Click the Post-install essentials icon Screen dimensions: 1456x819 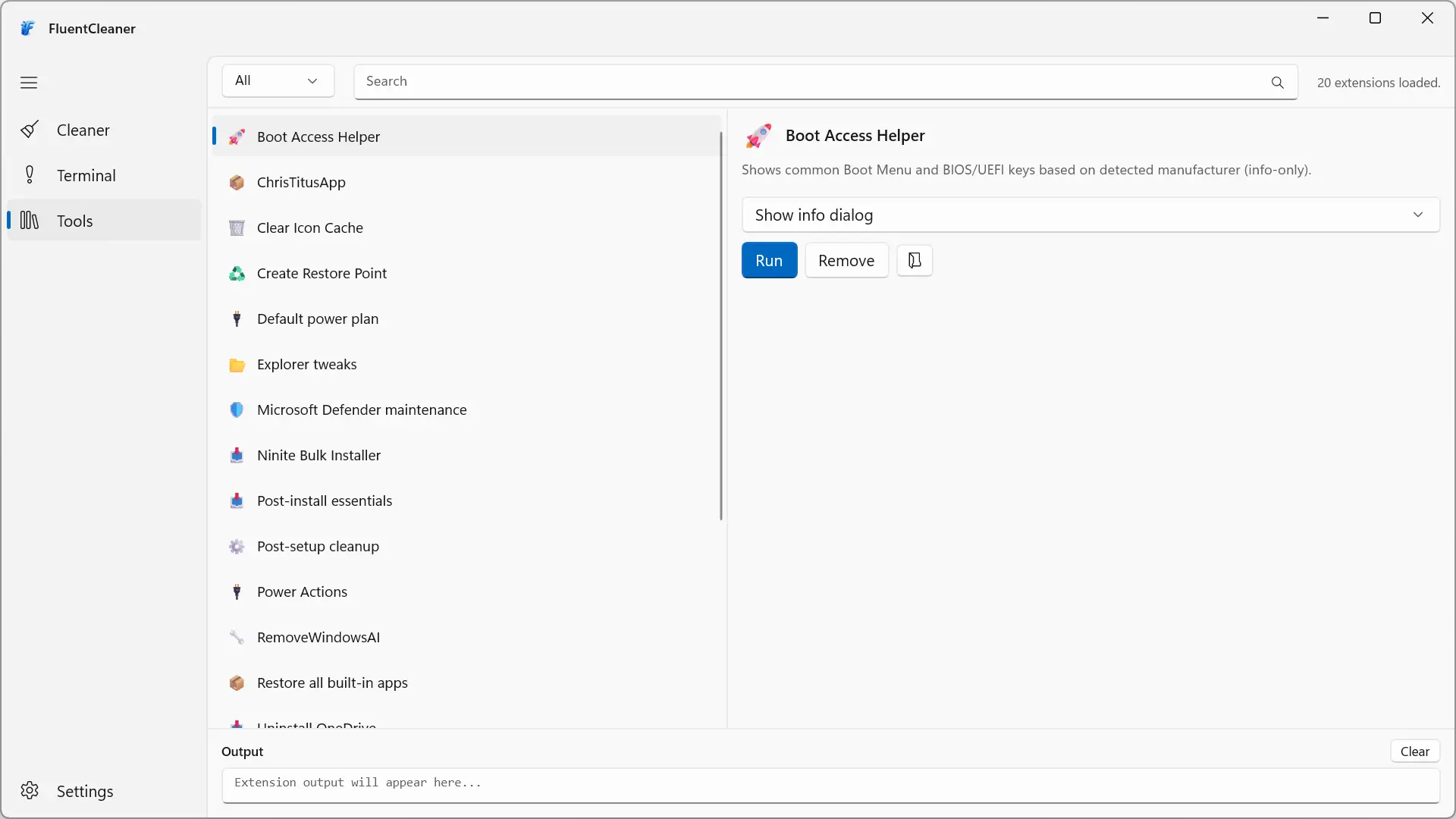click(237, 501)
